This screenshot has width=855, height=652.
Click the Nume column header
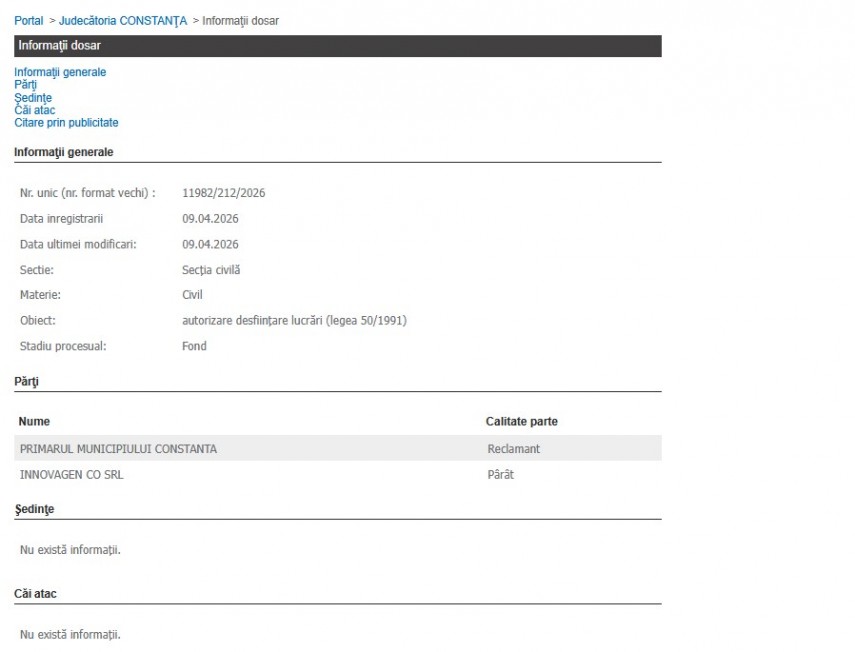pos(34,422)
